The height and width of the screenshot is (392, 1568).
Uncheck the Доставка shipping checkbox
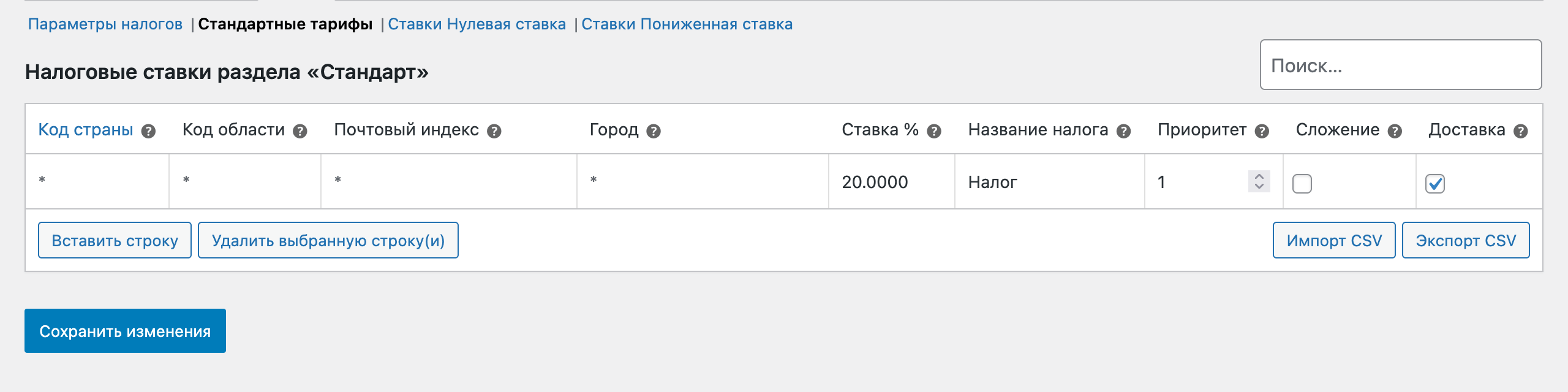(x=1435, y=184)
